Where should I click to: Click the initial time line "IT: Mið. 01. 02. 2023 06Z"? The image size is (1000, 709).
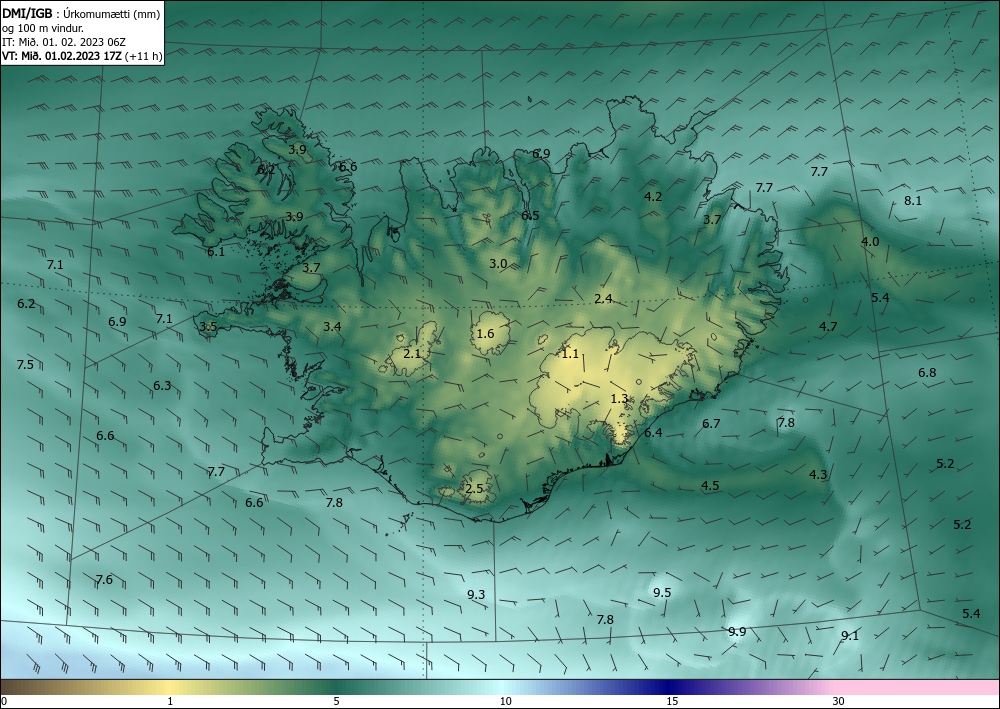pos(64,42)
